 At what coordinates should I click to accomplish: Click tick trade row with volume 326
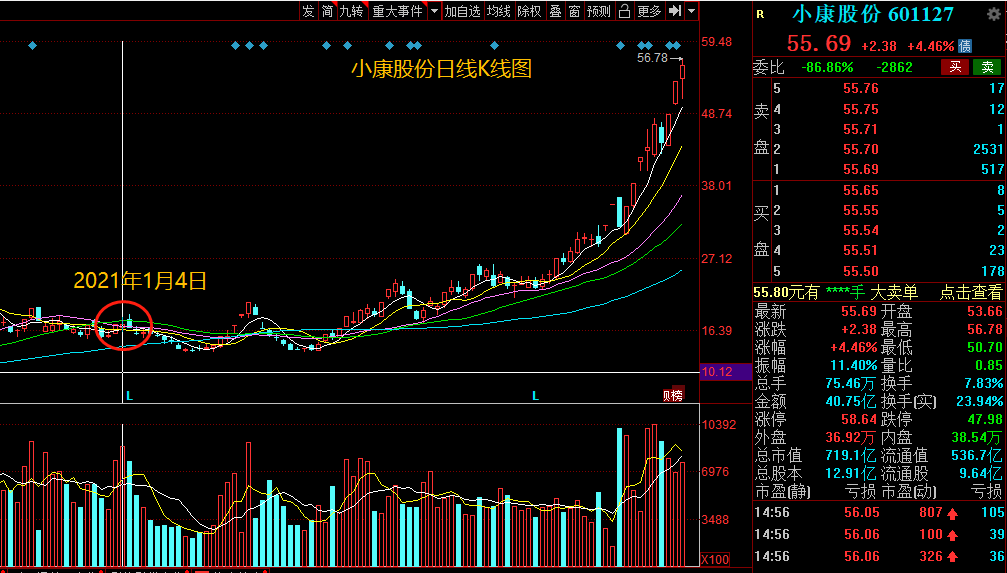tap(879, 556)
